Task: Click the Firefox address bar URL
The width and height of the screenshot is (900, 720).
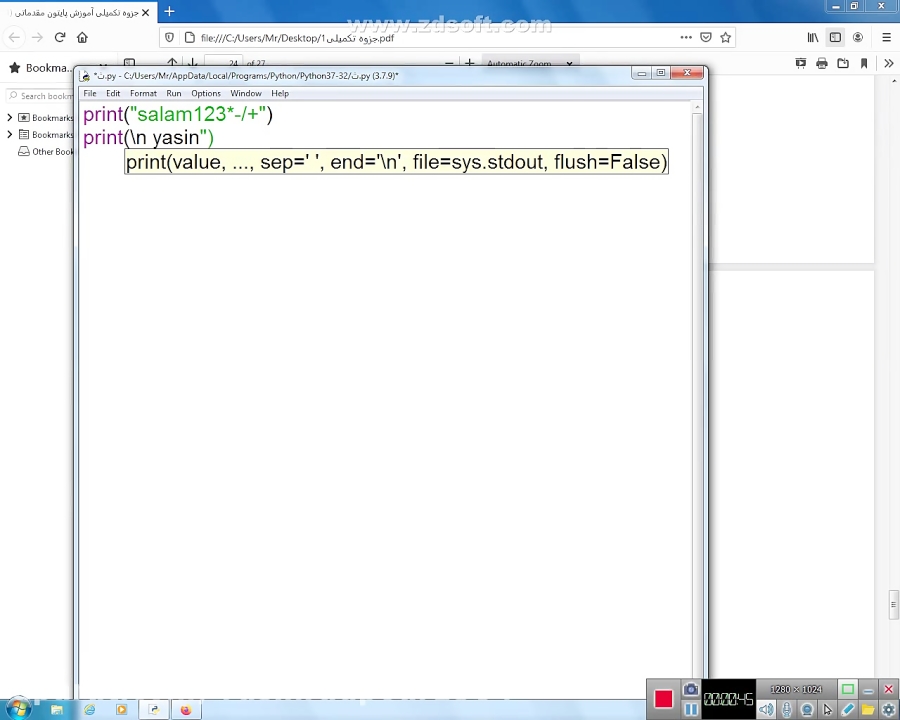Action: (297, 38)
